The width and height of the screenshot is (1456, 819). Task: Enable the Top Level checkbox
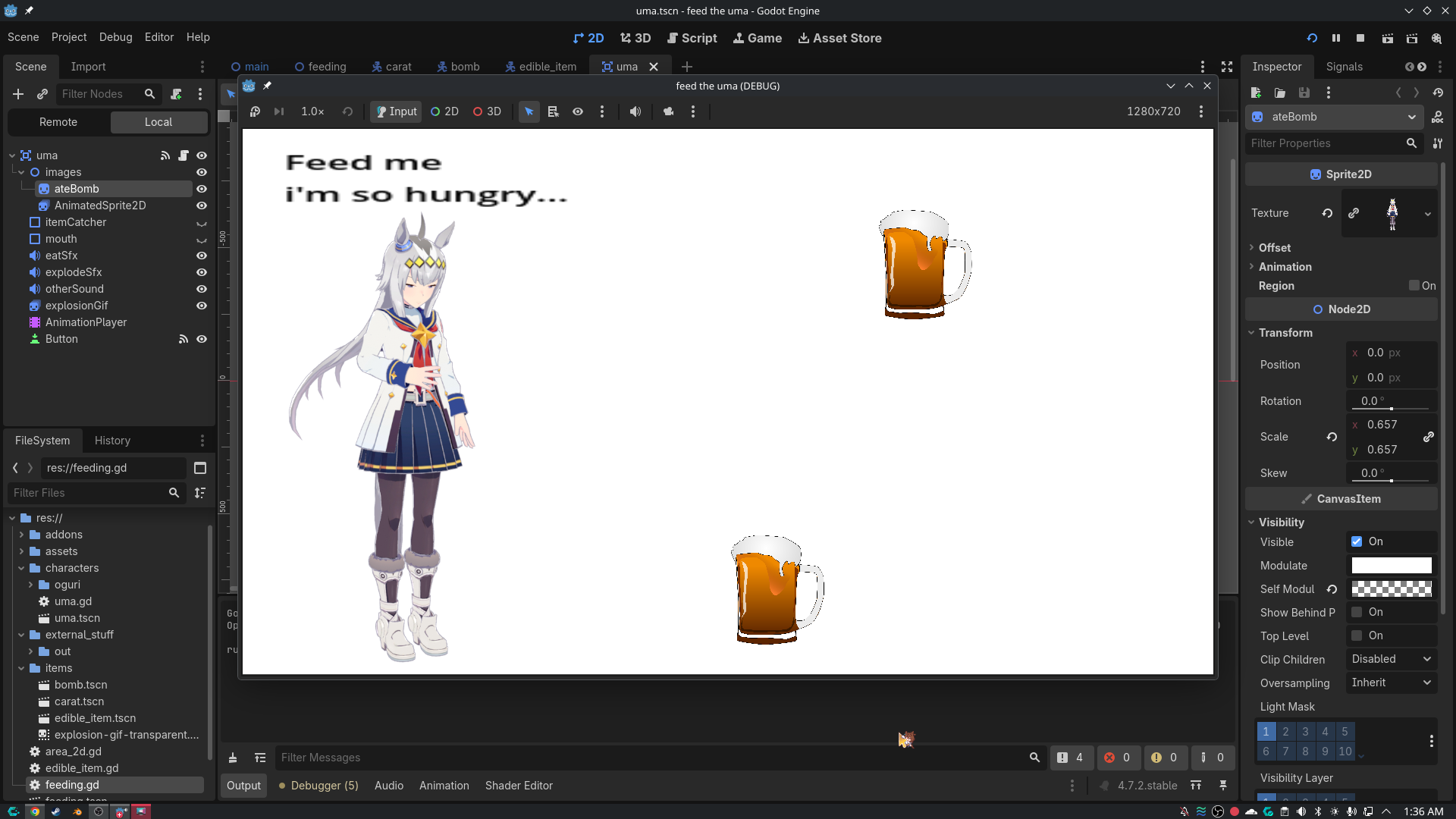point(1357,635)
